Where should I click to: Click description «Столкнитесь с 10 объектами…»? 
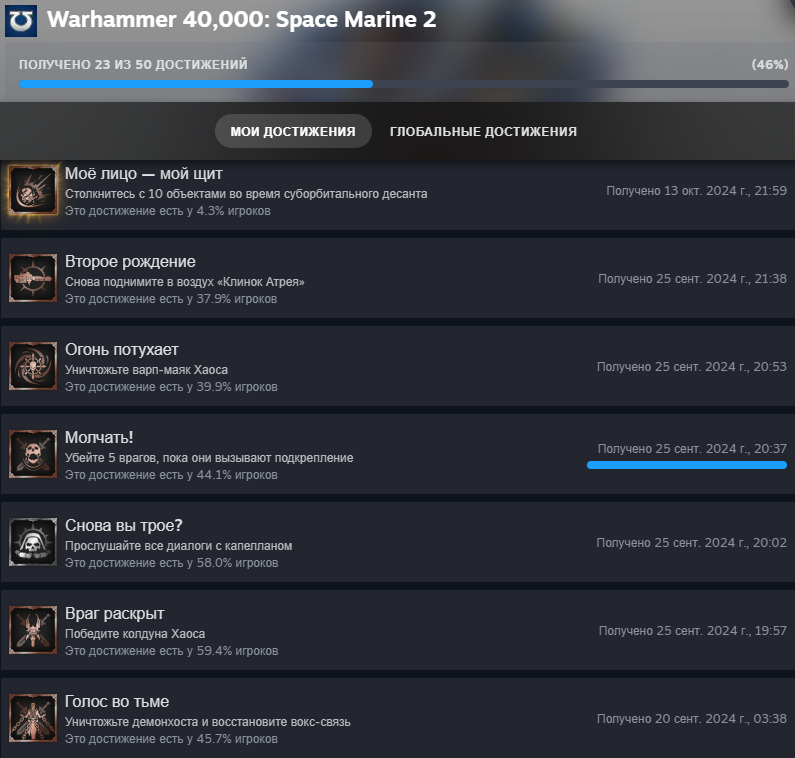pos(246,194)
